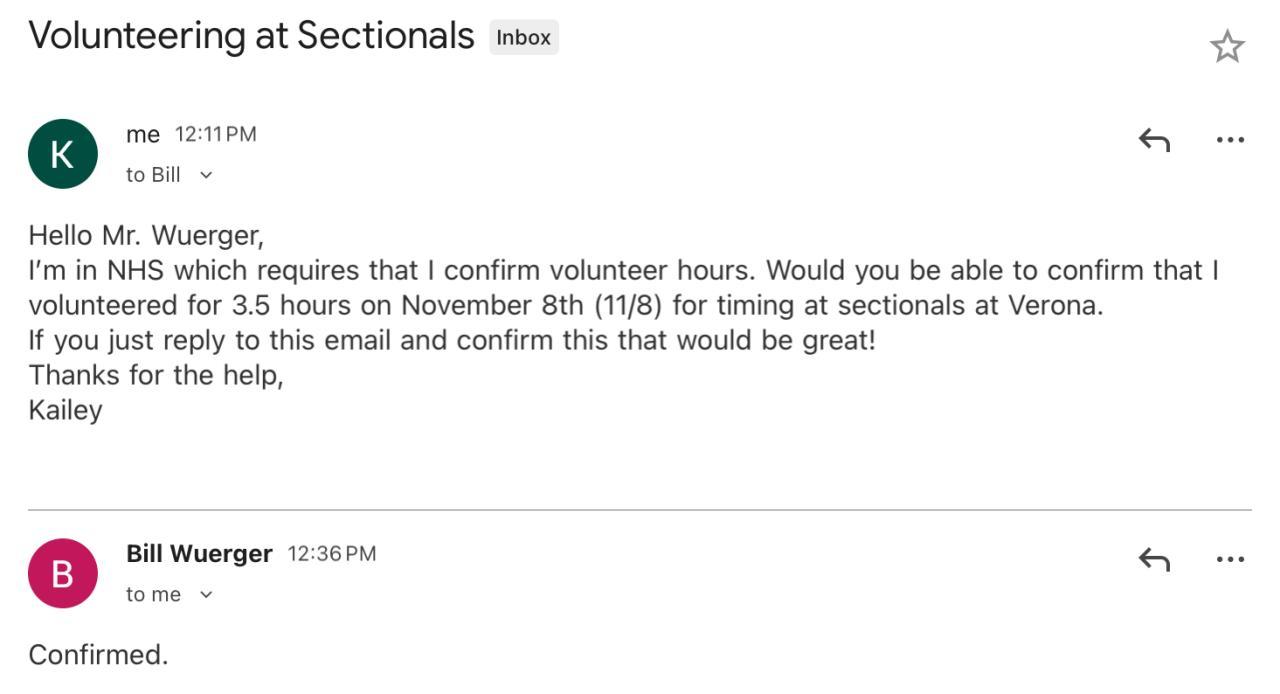The image size is (1280, 694).
Task: Click the pink B profile avatar
Action: 62,573
